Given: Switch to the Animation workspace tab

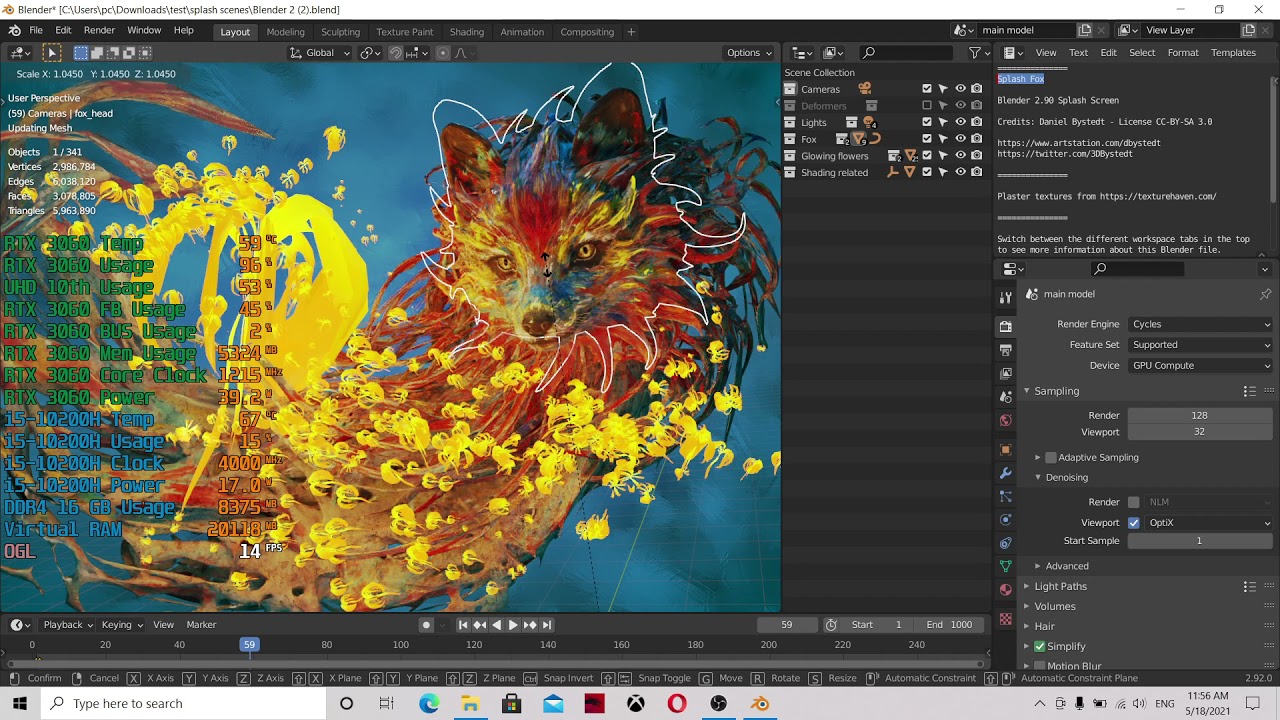Looking at the screenshot, I should (x=522, y=32).
